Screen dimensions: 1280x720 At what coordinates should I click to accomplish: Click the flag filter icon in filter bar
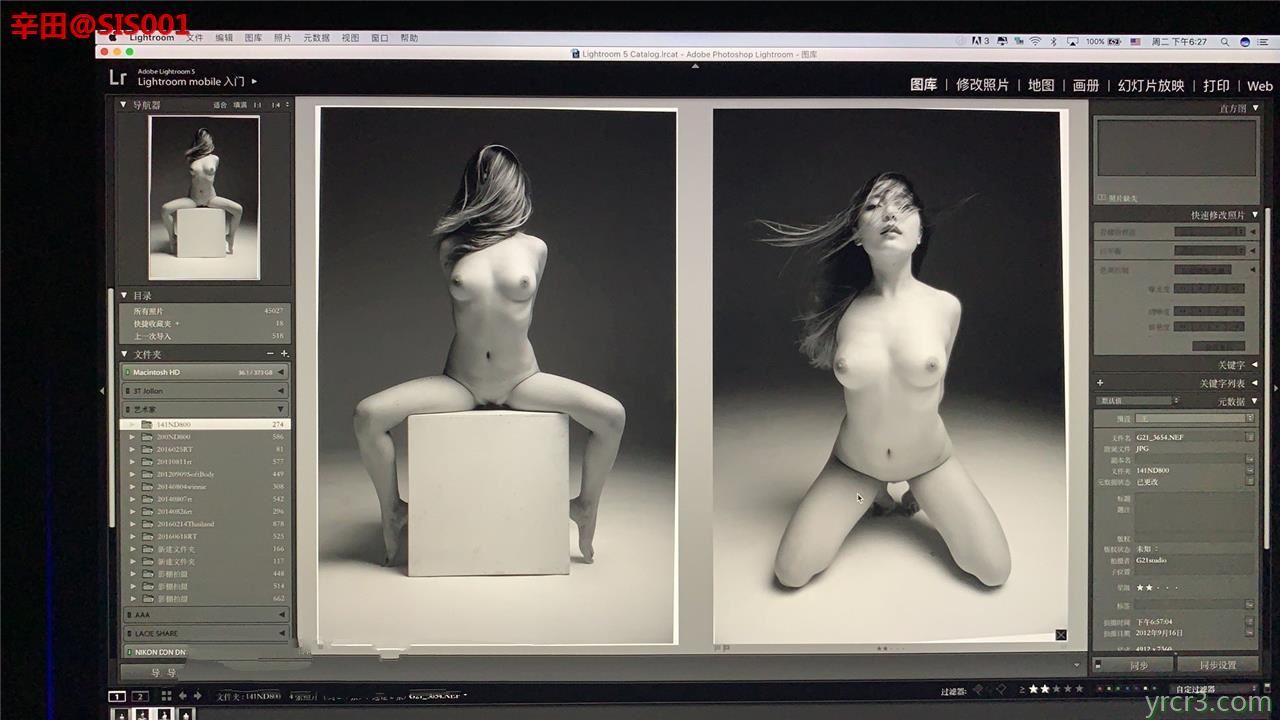(978, 689)
